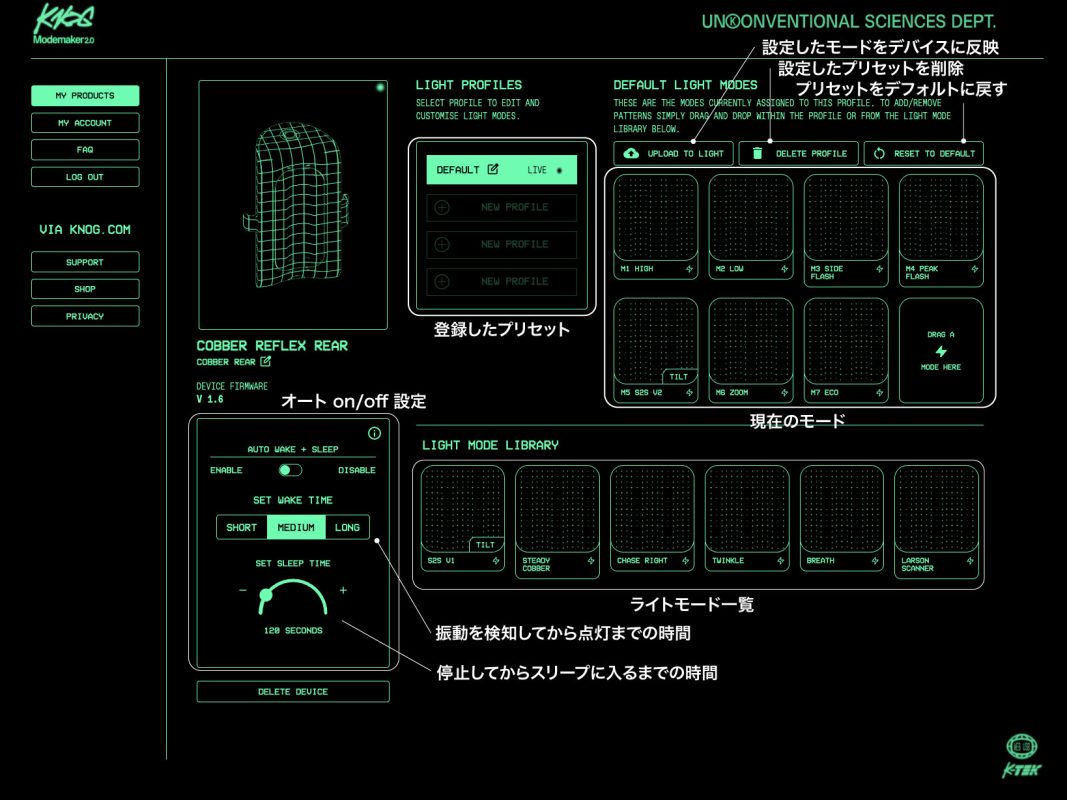Click RESET TO DEFAULT button
Viewport: 1067px width, 800px height.
pos(923,153)
